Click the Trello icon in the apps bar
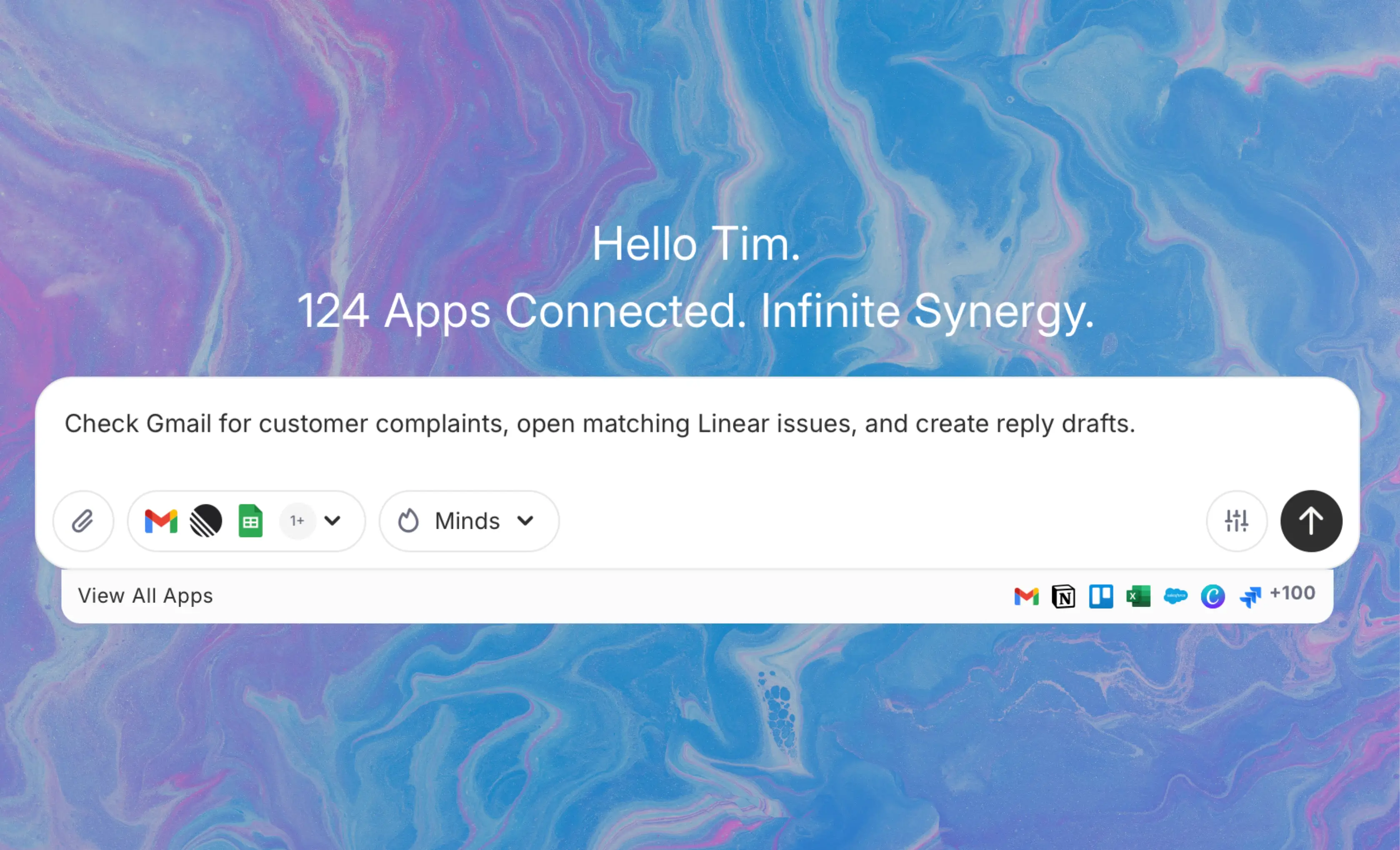1400x850 pixels. (x=1100, y=597)
